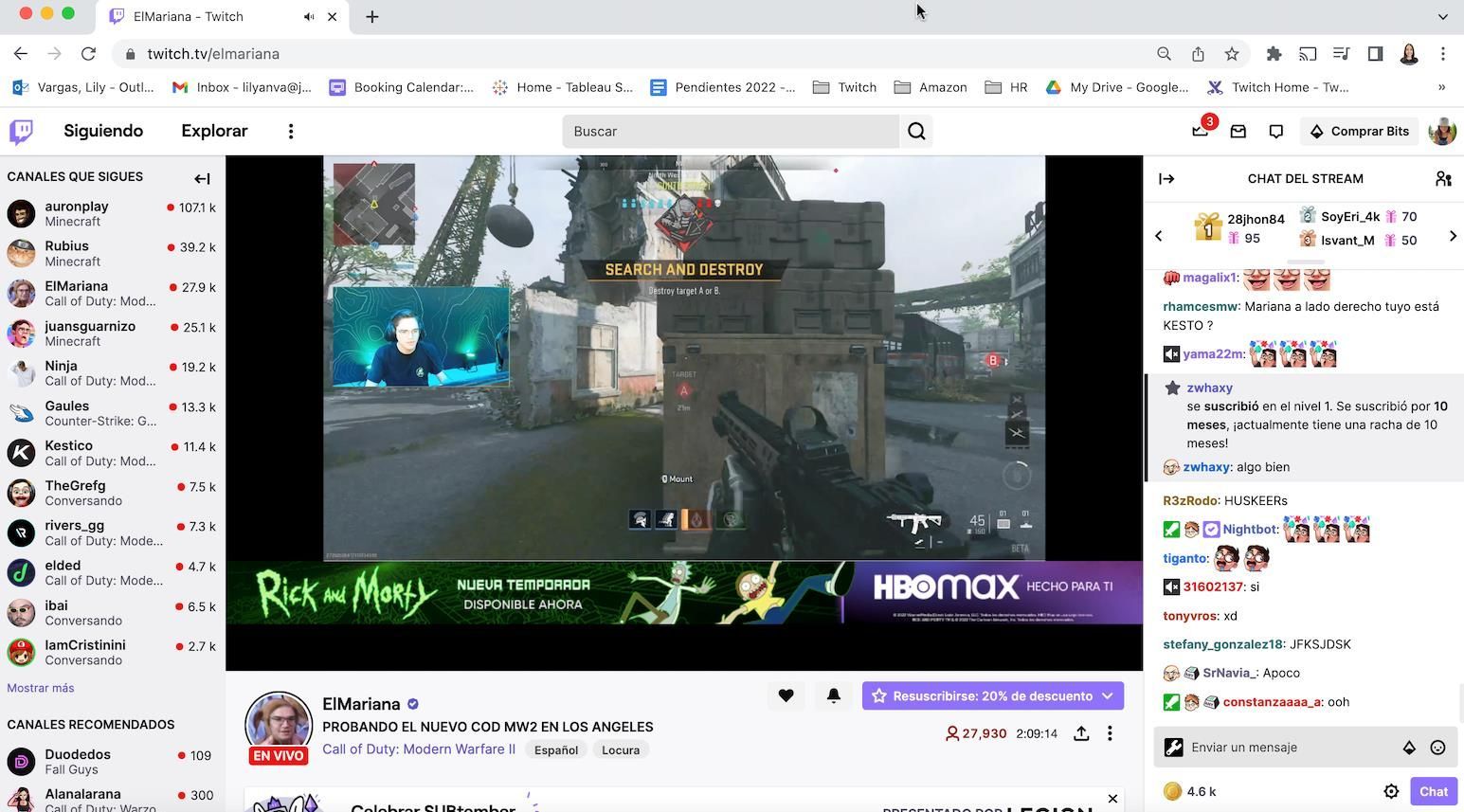The image size is (1464, 812).
Task: Open the Prime loot notifications icon
Action: point(1201,131)
